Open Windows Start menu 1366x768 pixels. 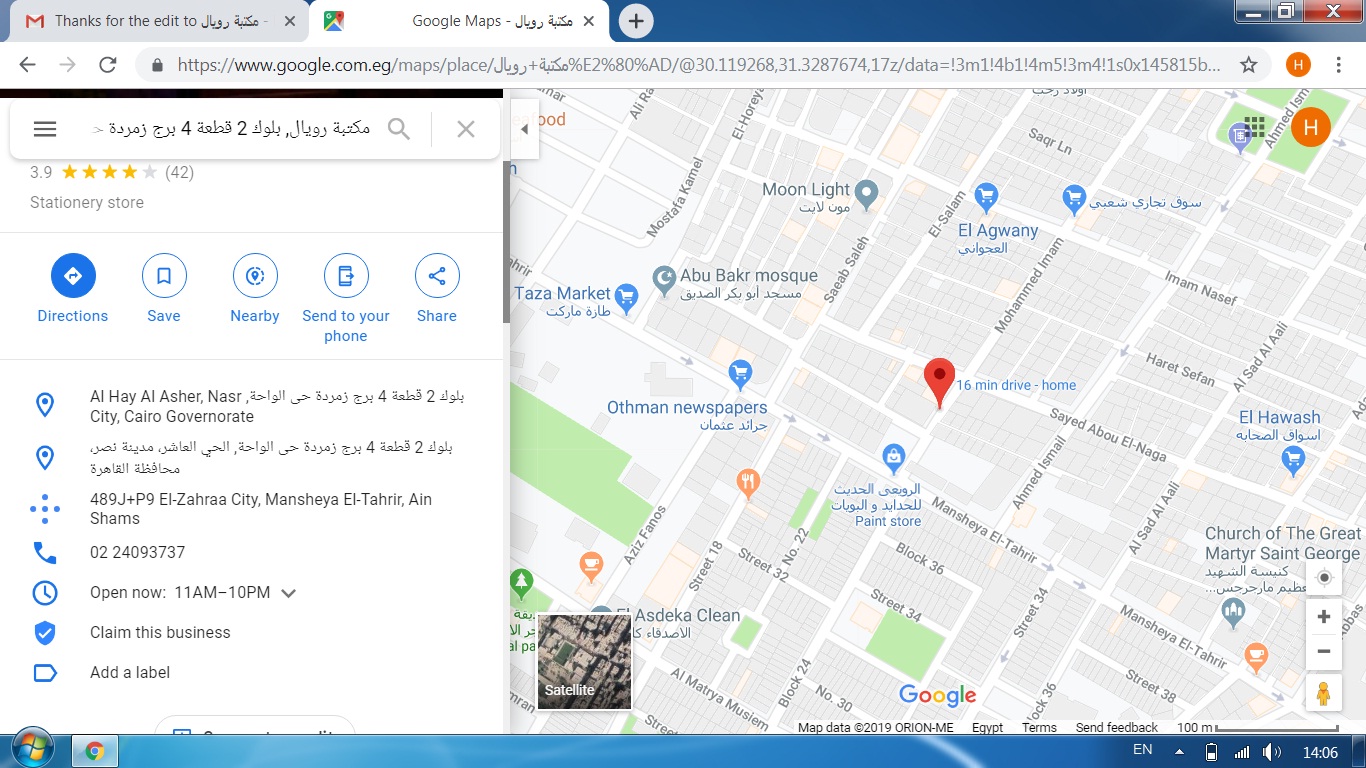(x=34, y=750)
